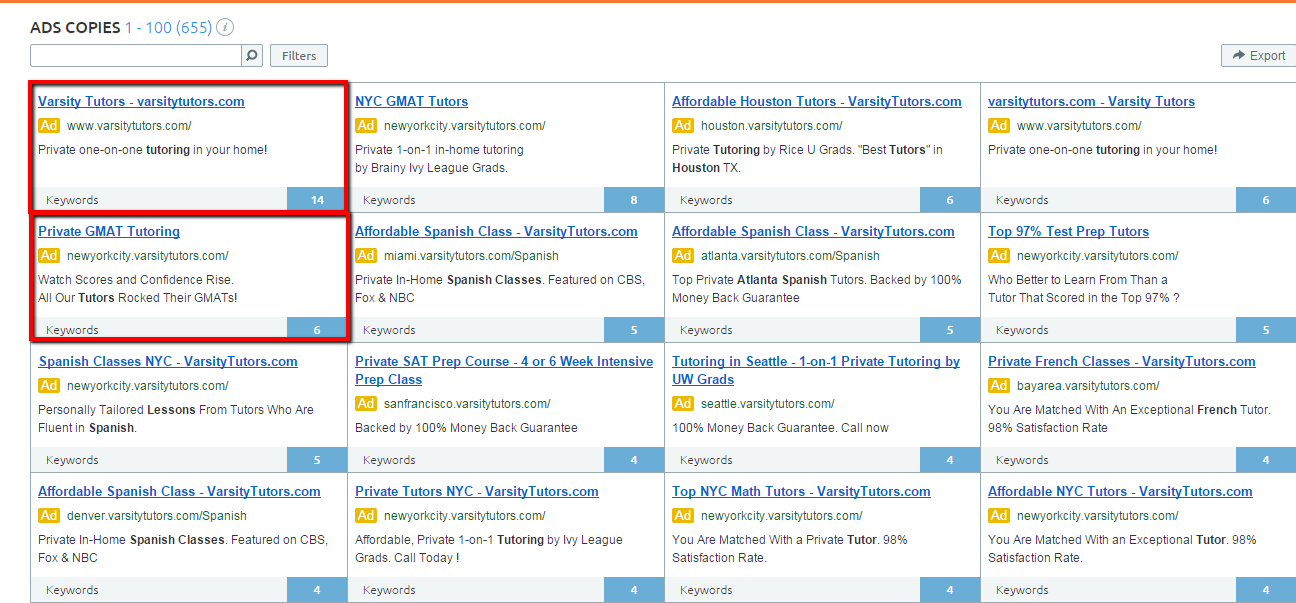Screen dimensions: 1296x603
Task: Select the houston.varsitytutors.com/ display URL
Action: click(771, 126)
